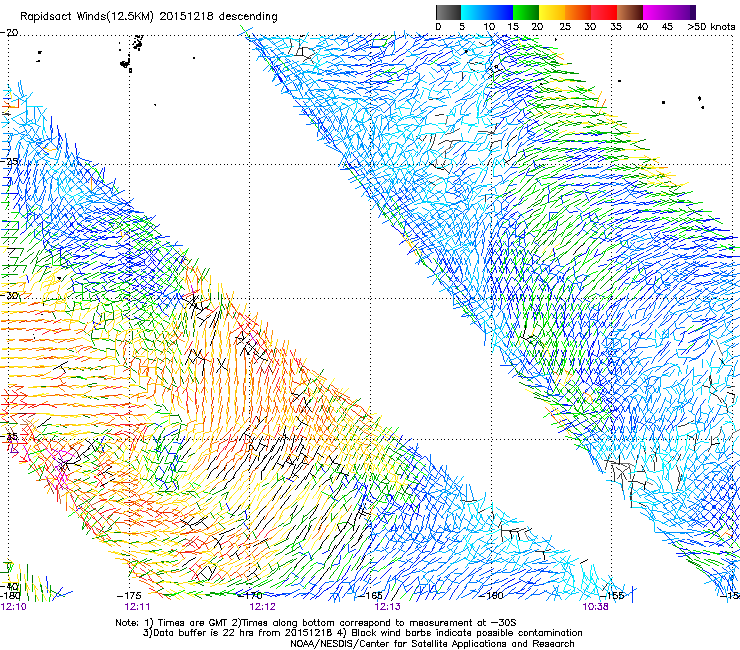Click the -25 latitude label on left axis

[x=9, y=161]
